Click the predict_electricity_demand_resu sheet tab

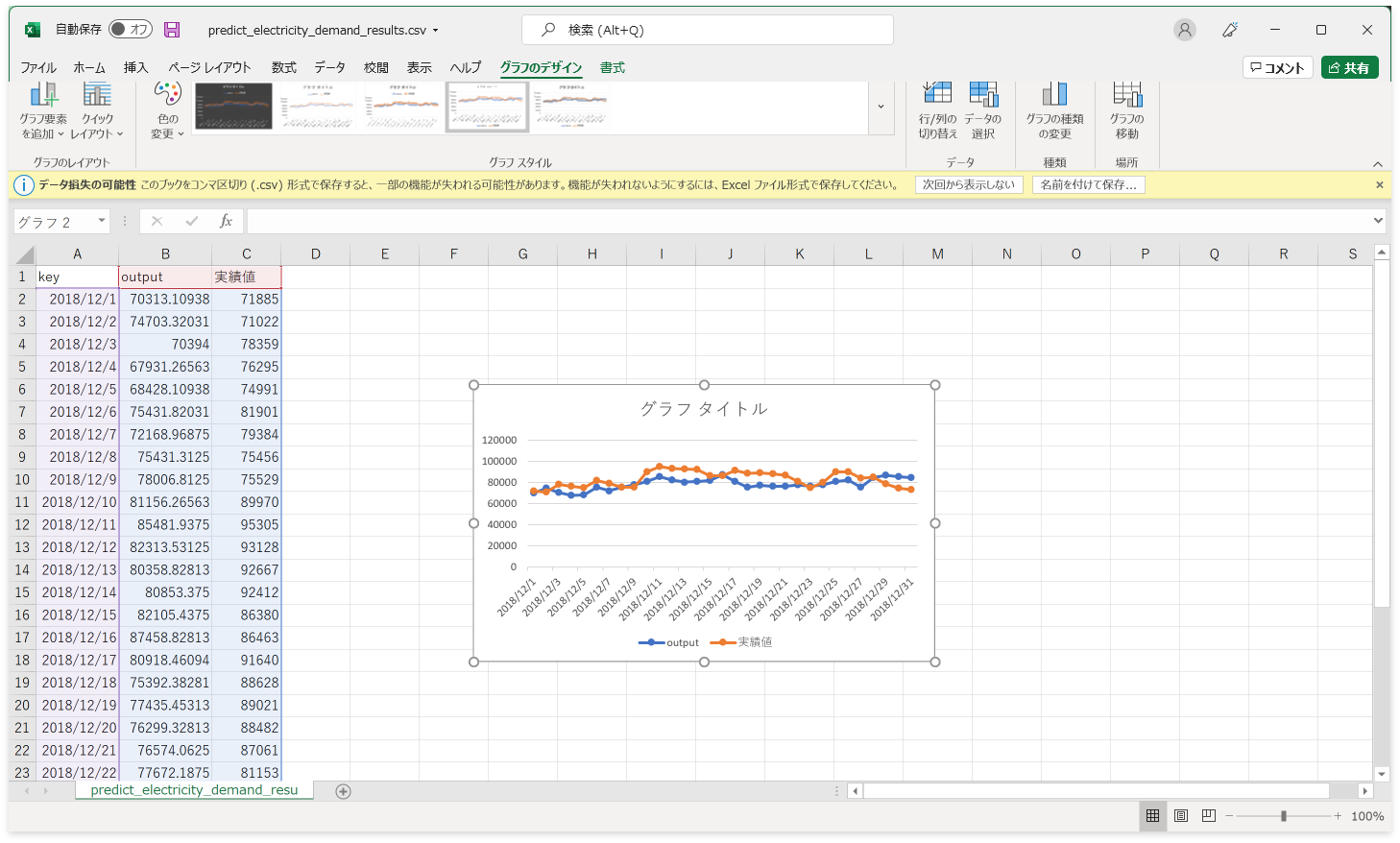(x=194, y=790)
